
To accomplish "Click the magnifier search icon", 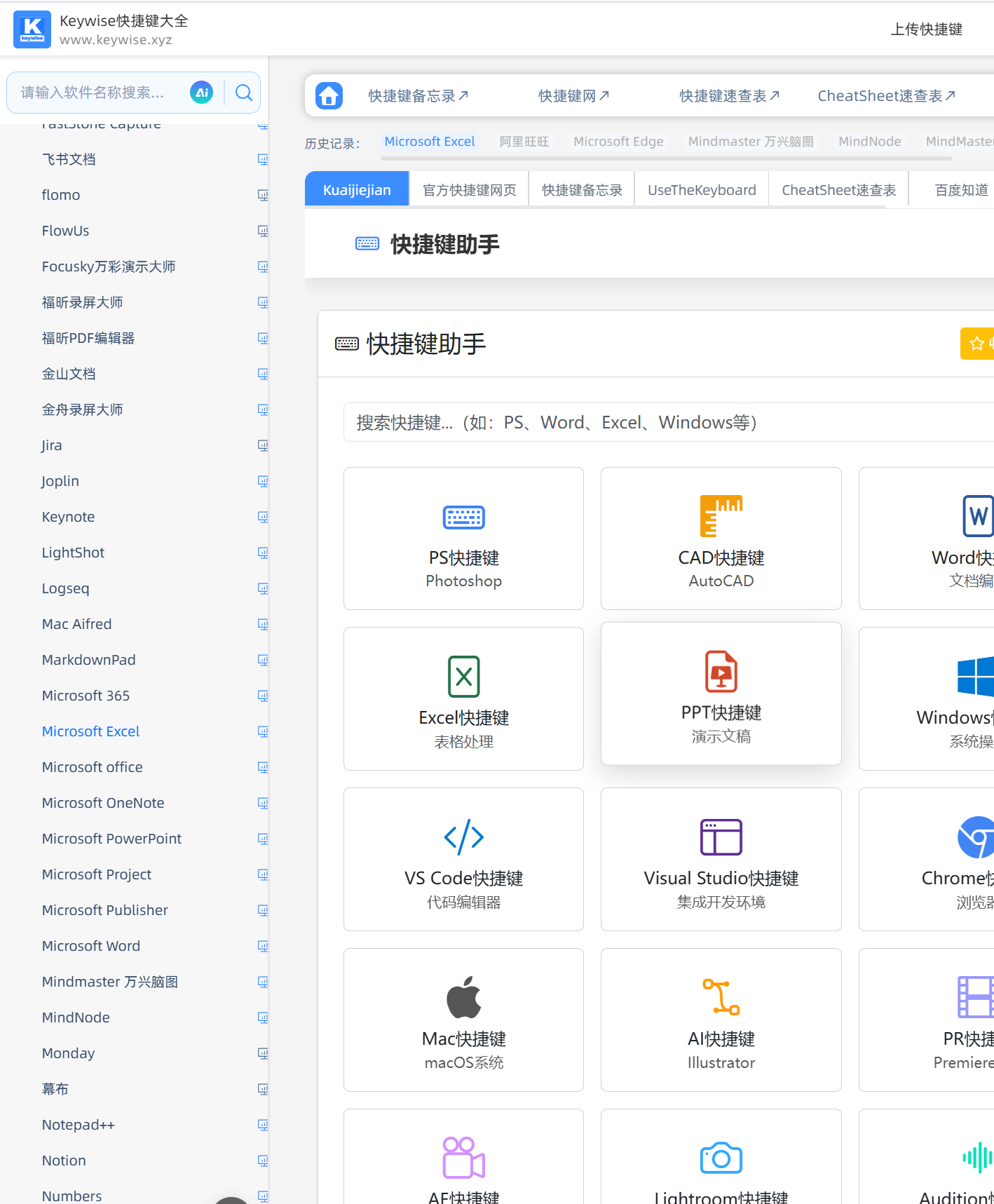I will [244, 93].
